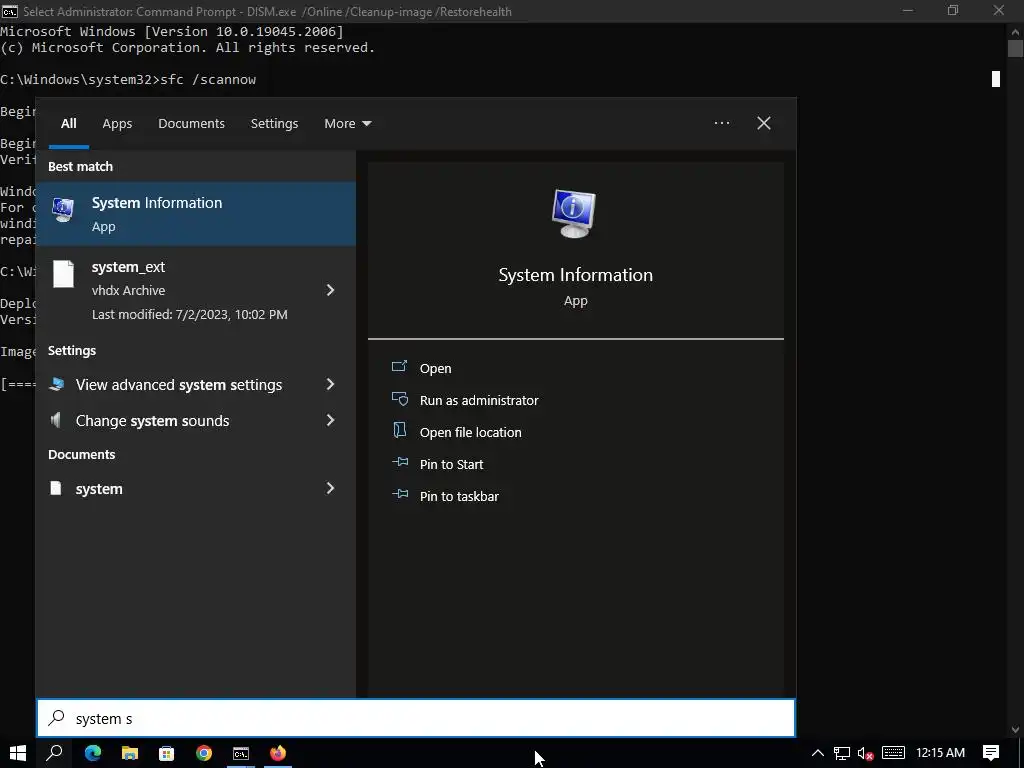Switch to the Settings search tab
This screenshot has width=1024, height=768.
click(274, 123)
